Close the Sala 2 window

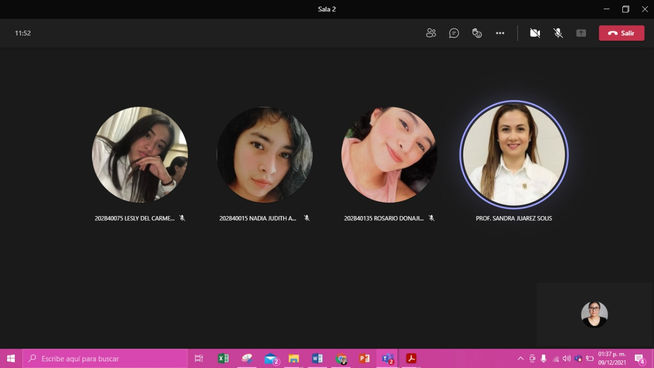pos(644,9)
